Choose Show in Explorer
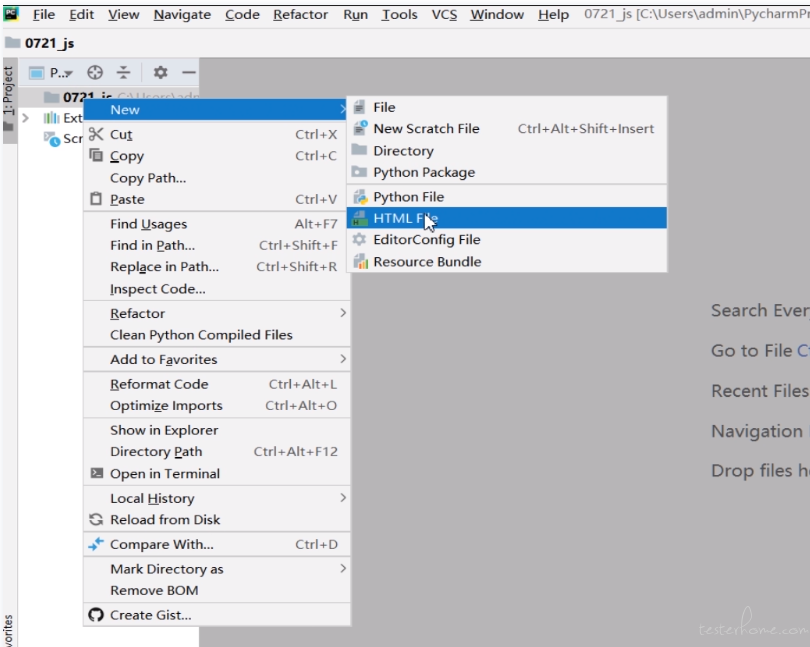This screenshot has width=810, height=647. (x=216, y=430)
